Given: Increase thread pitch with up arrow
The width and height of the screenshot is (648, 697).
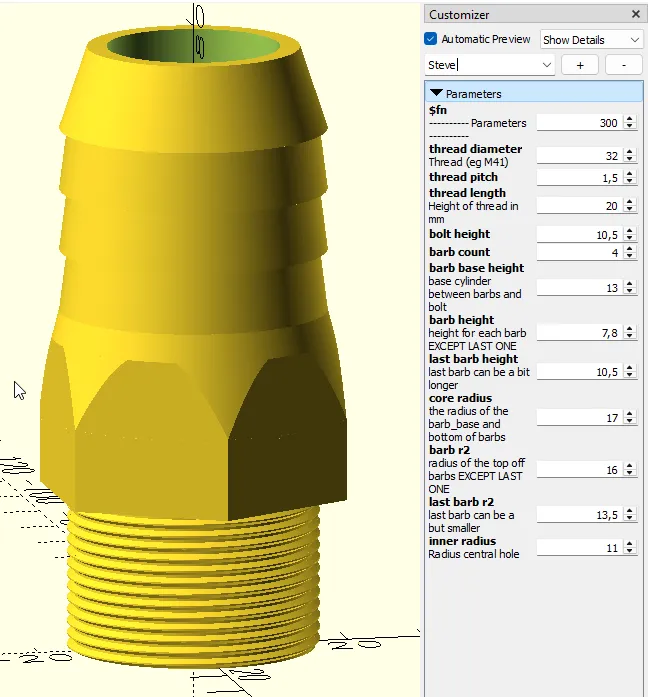Looking at the screenshot, I should coord(629,174).
